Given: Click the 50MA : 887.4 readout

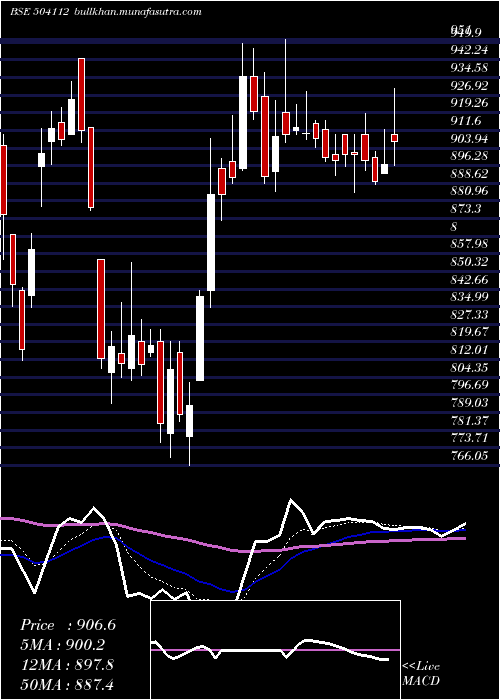Looking at the screenshot, I should pyautogui.click(x=67, y=684).
